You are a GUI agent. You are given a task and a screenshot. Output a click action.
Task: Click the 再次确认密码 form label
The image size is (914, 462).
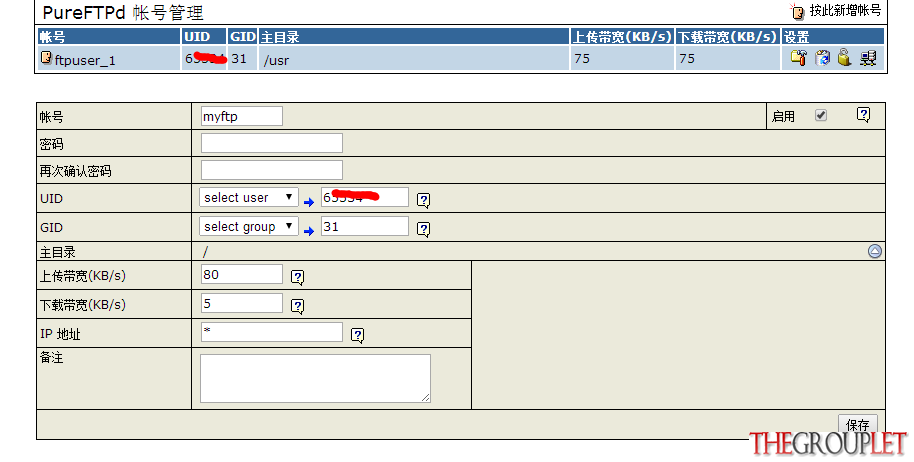(75, 171)
